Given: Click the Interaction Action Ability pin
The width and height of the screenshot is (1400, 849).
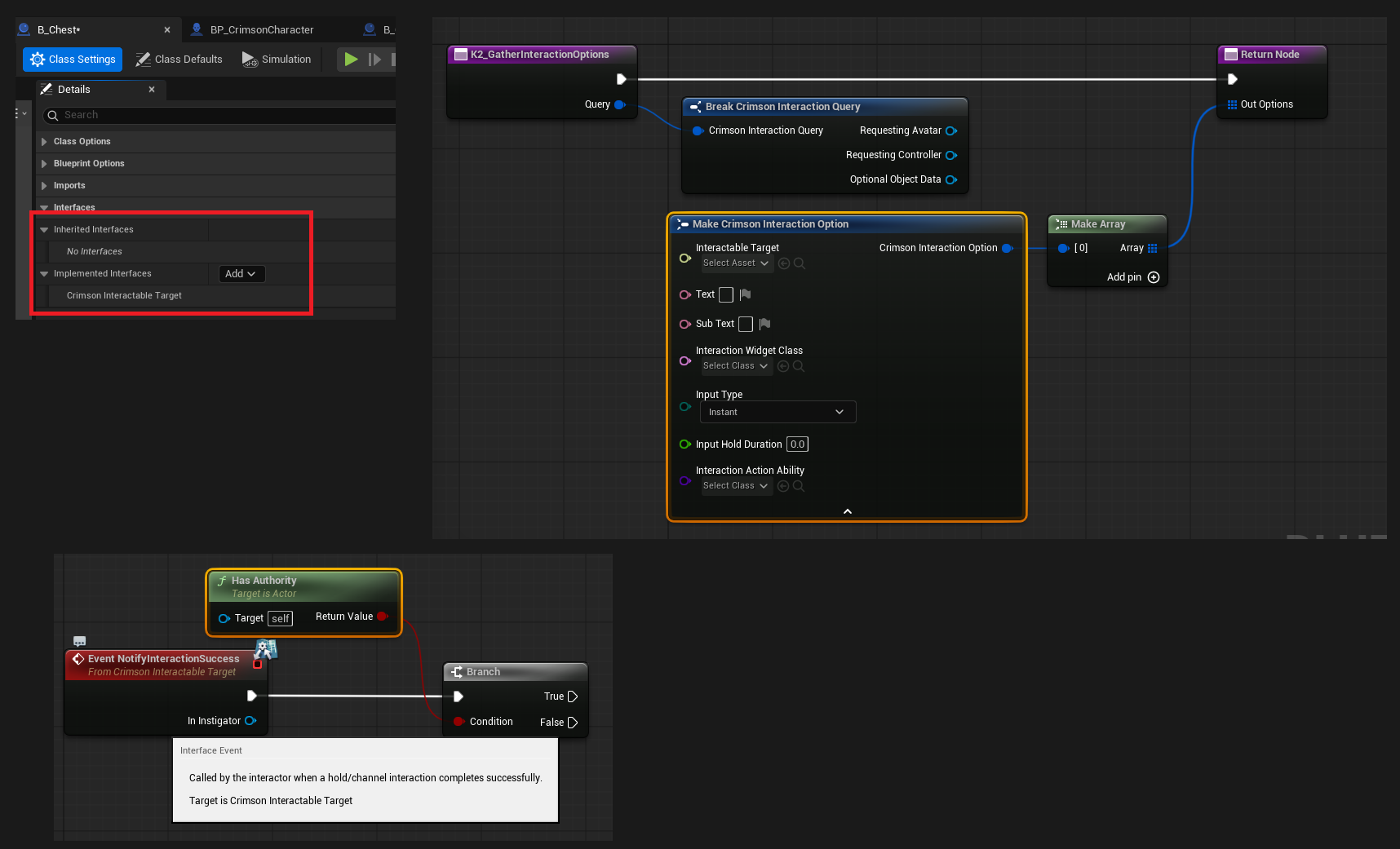Looking at the screenshot, I should pos(685,480).
